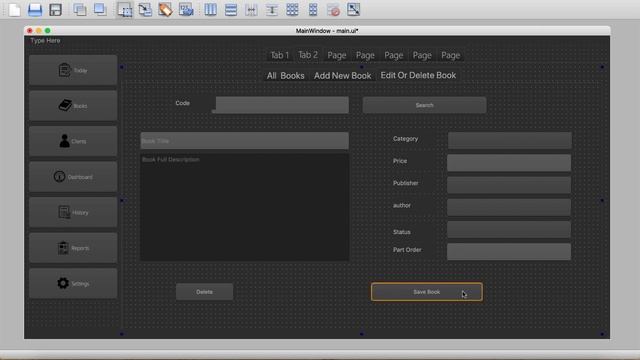Screen dimensions: 640x360
Task: Click the Part Order field
Action: tap(509, 251)
